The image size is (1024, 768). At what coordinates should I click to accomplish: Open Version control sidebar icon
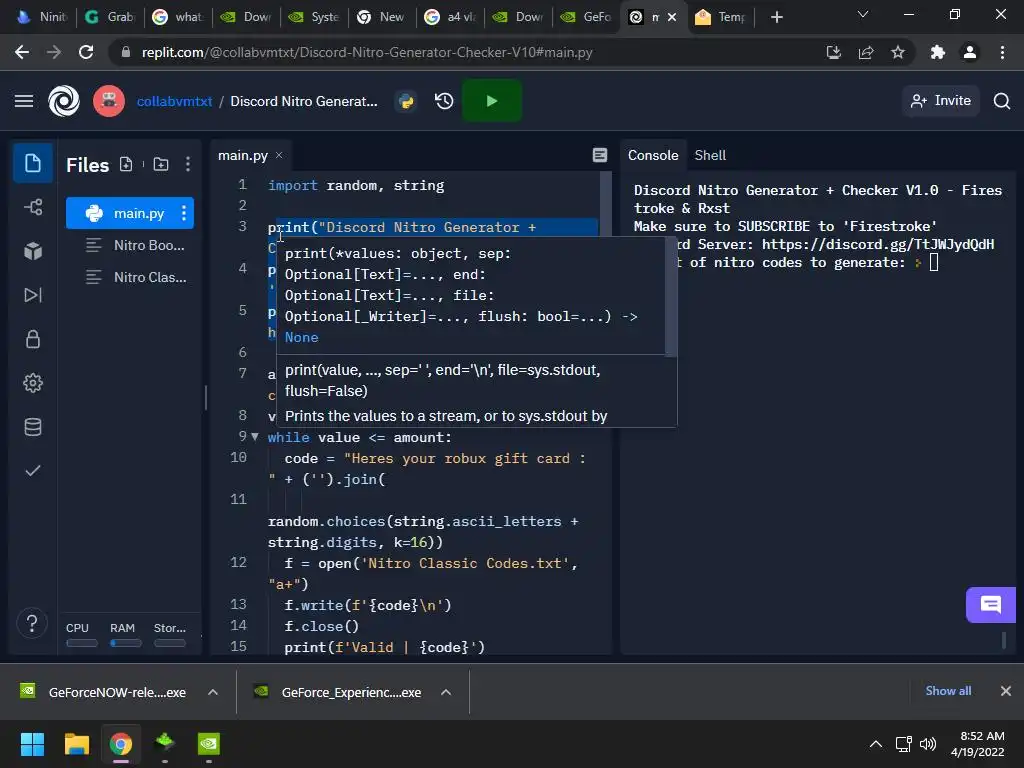33,207
